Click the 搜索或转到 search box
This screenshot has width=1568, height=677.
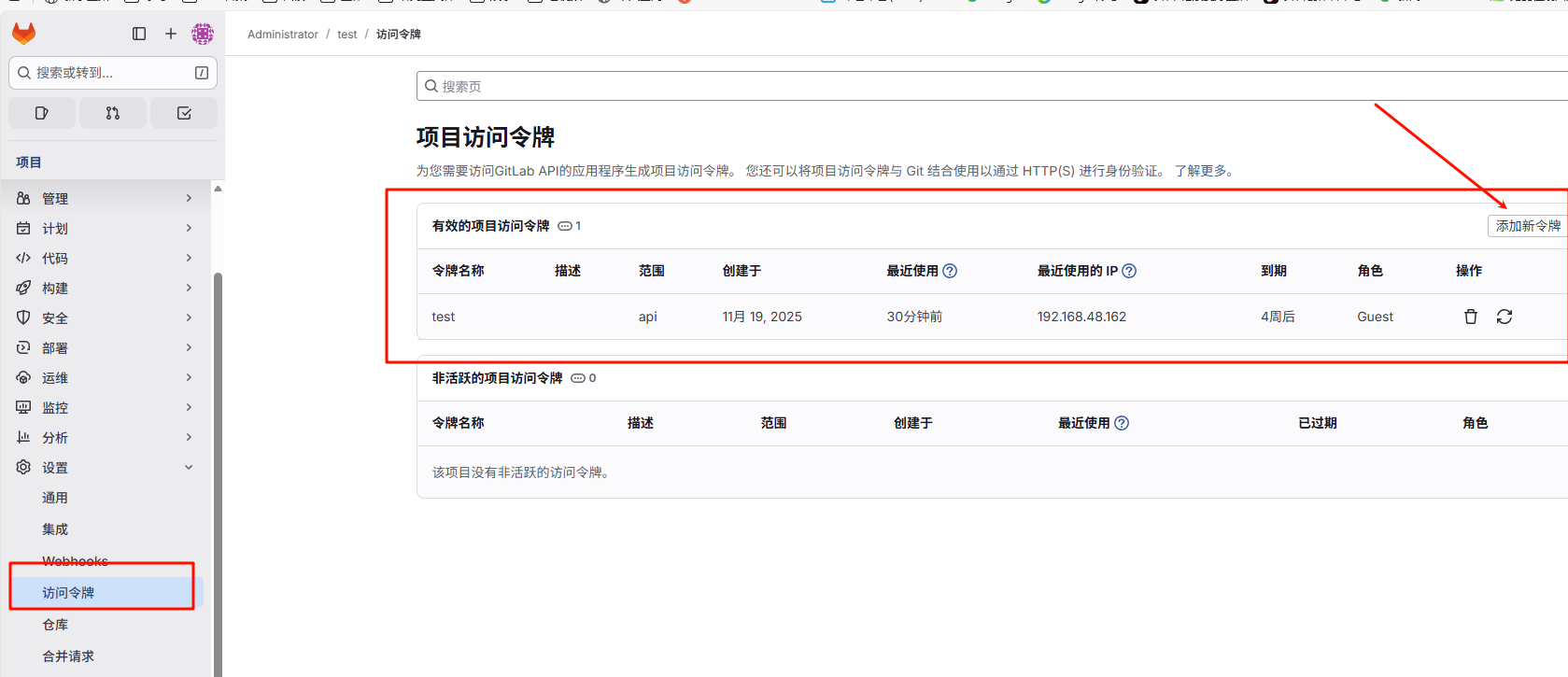(x=113, y=73)
